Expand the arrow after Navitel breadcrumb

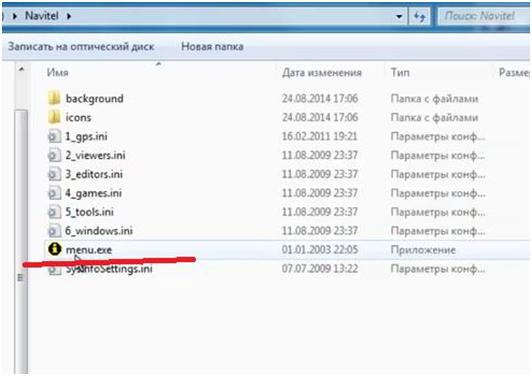[x=69, y=16]
